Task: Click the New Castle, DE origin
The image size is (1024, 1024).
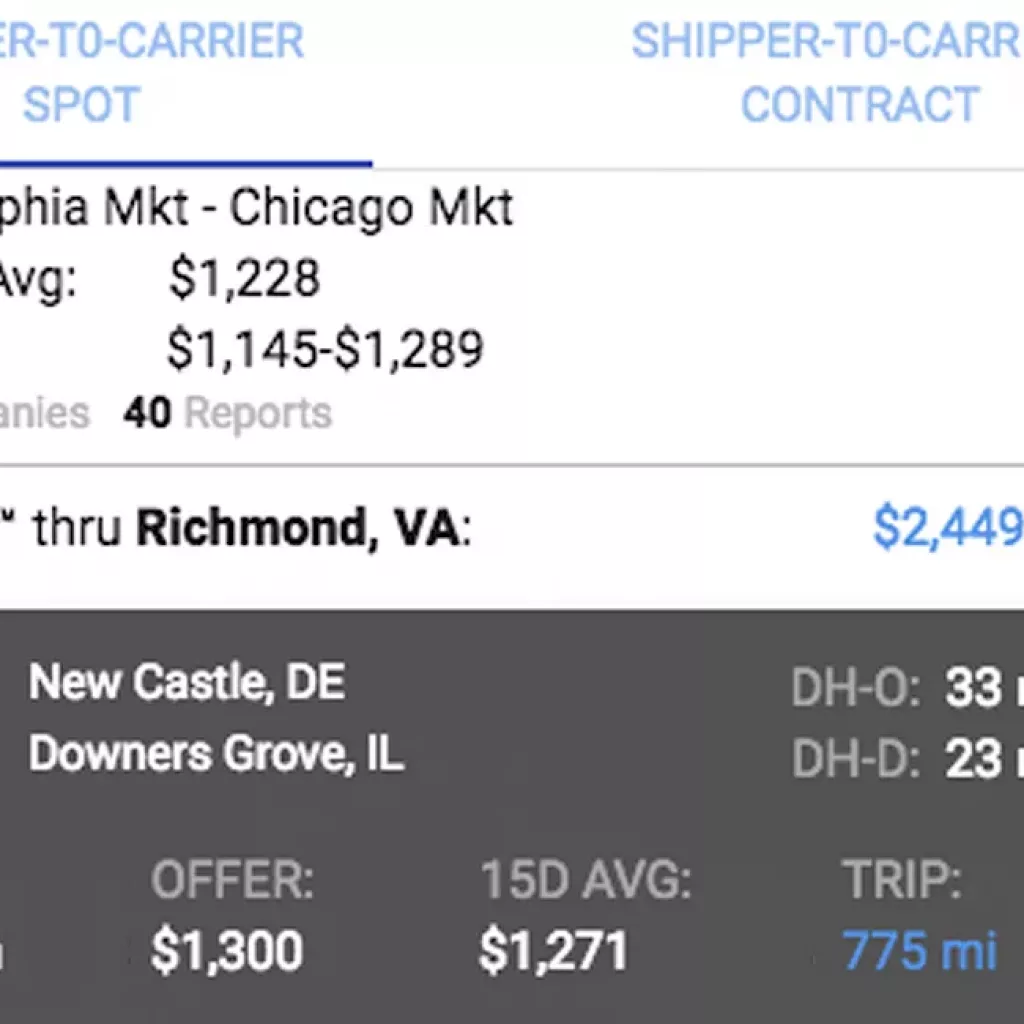Action: 187,682
